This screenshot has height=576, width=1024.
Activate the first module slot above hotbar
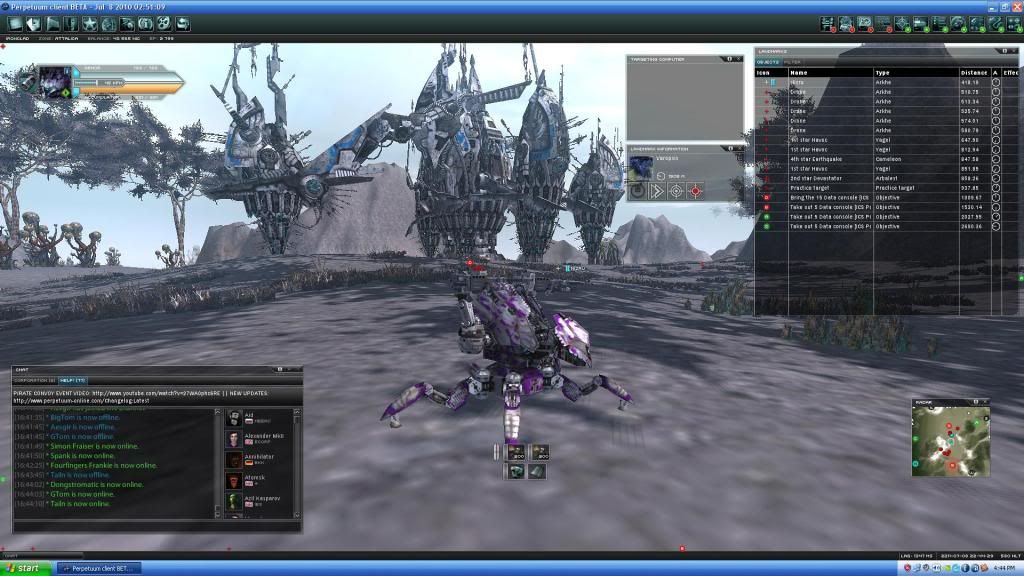click(x=515, y=451)
